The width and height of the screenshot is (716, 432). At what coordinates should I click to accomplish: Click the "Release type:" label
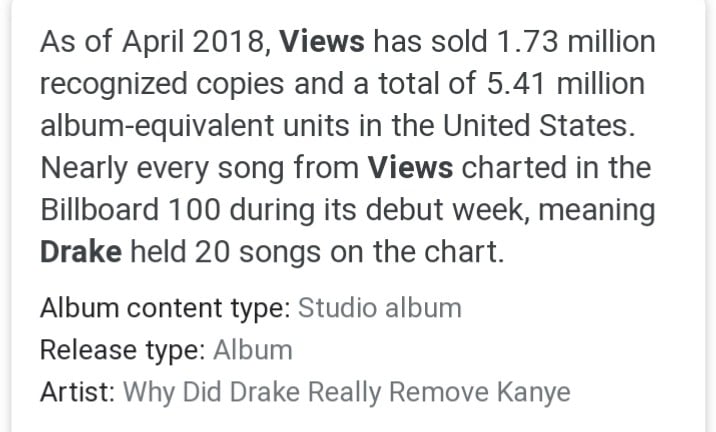pyautogui.click(x=123, y=350)
